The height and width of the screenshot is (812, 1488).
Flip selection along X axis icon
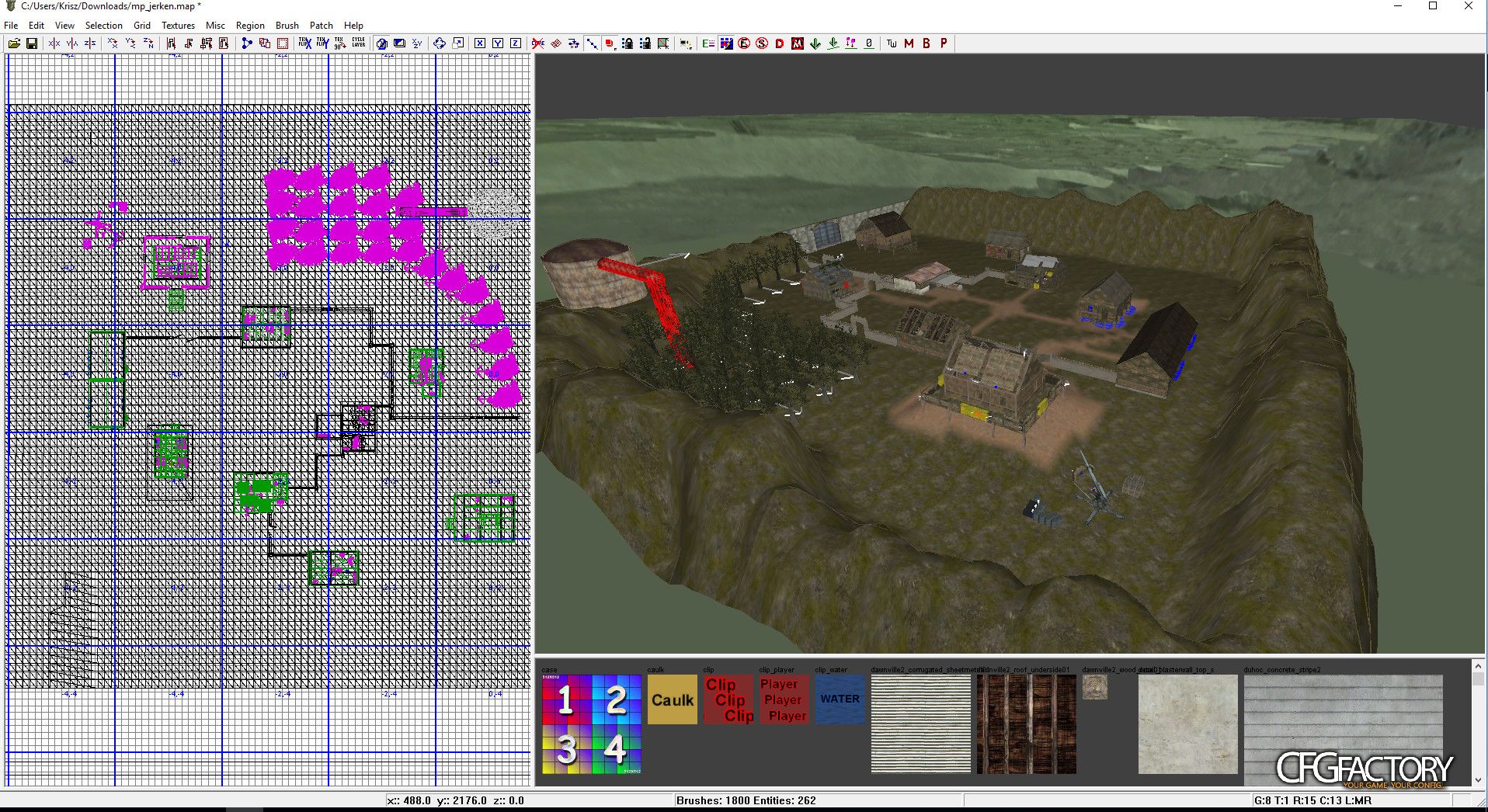point(54,43)
